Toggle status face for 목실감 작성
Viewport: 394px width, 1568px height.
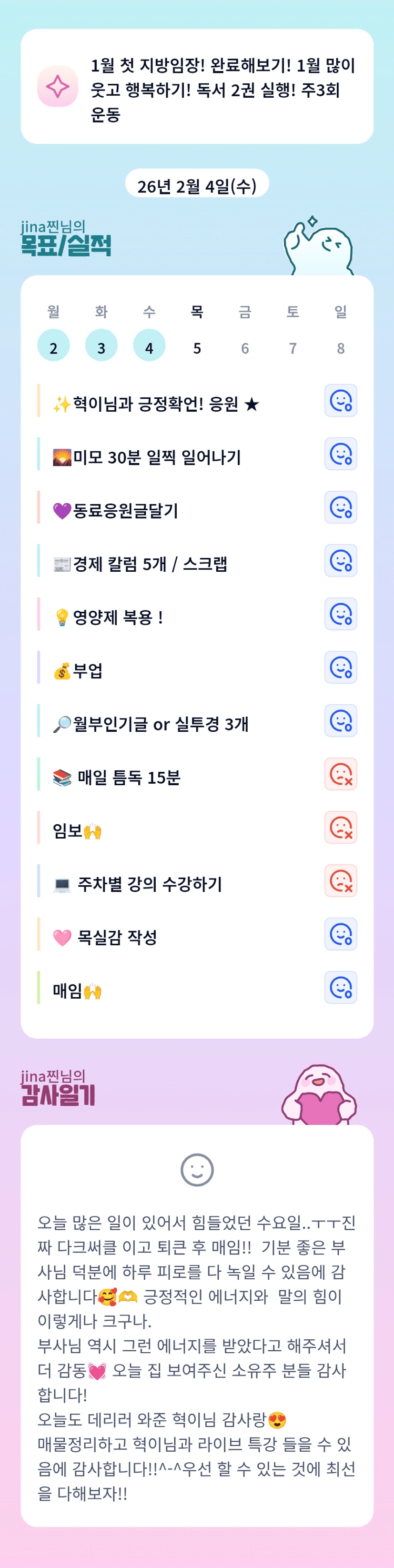tap(341, 934)
